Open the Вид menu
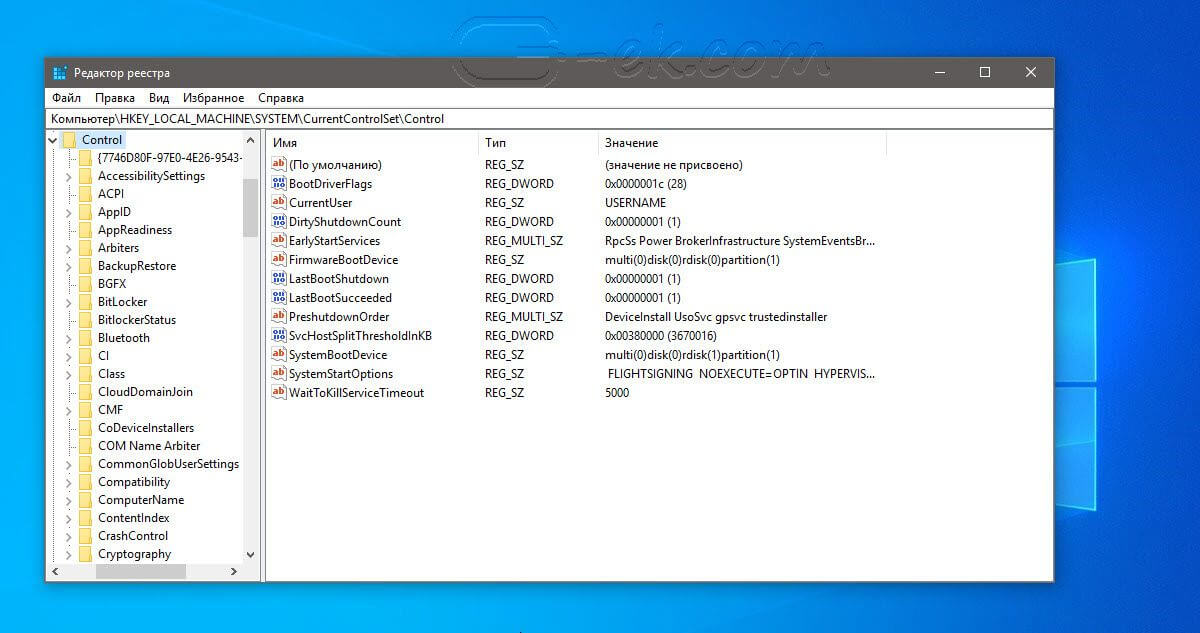The height and width of the screenshot is (633, 1200). click(x=159, y=98)
